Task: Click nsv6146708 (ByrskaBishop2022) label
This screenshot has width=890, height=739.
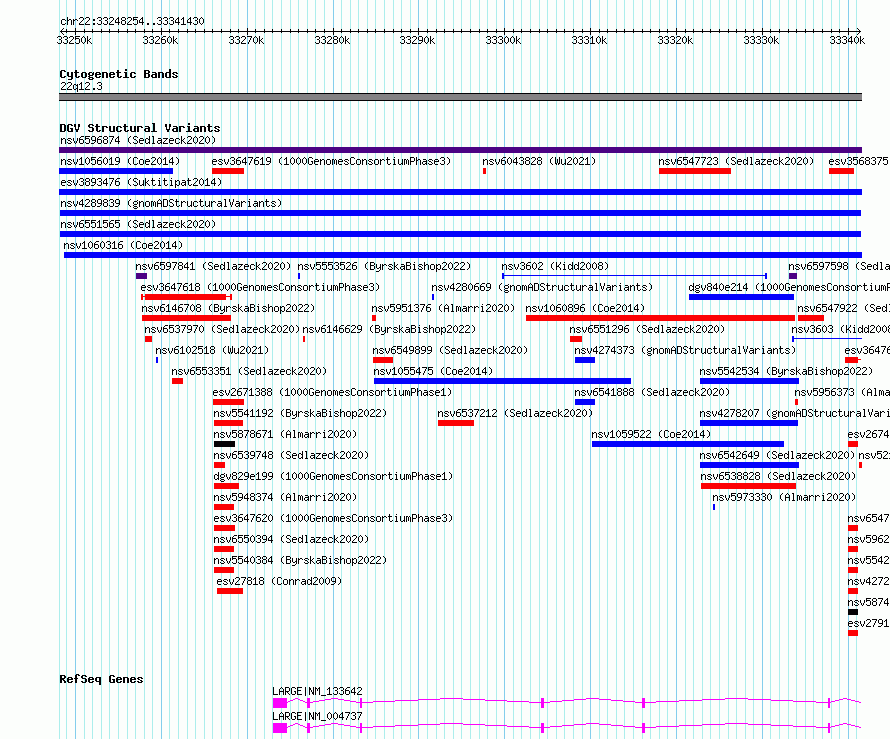Action: (x=228, y=308)
